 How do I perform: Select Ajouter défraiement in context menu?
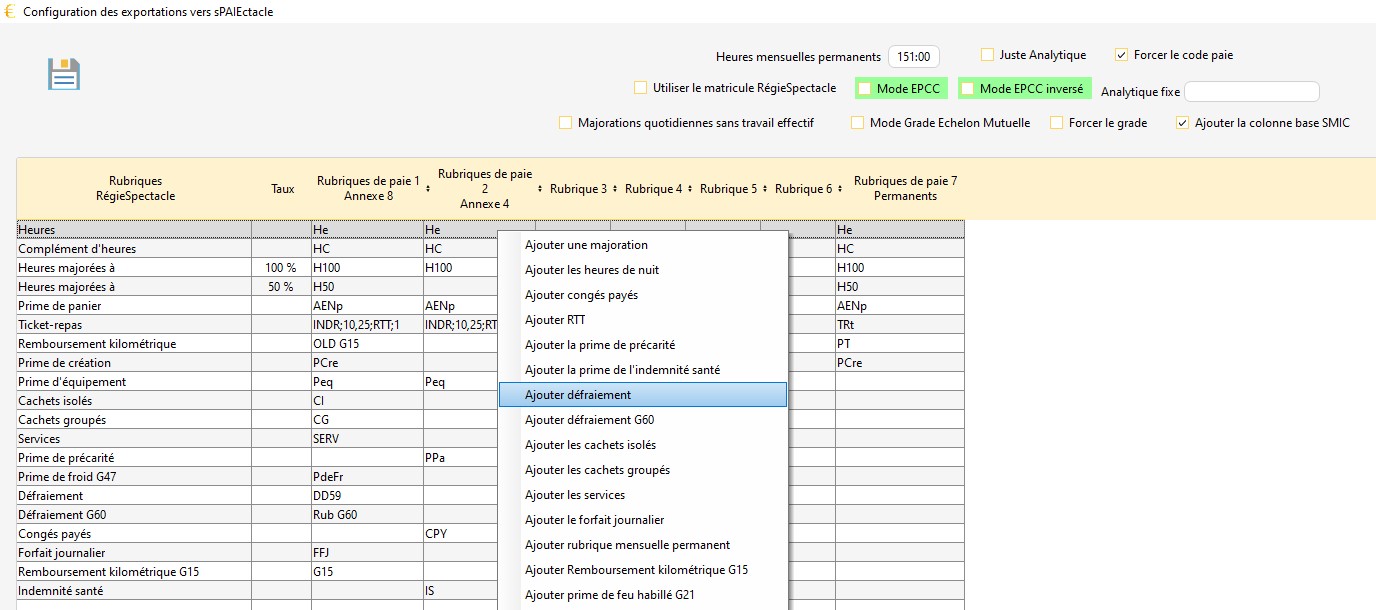tap(578, 395)
